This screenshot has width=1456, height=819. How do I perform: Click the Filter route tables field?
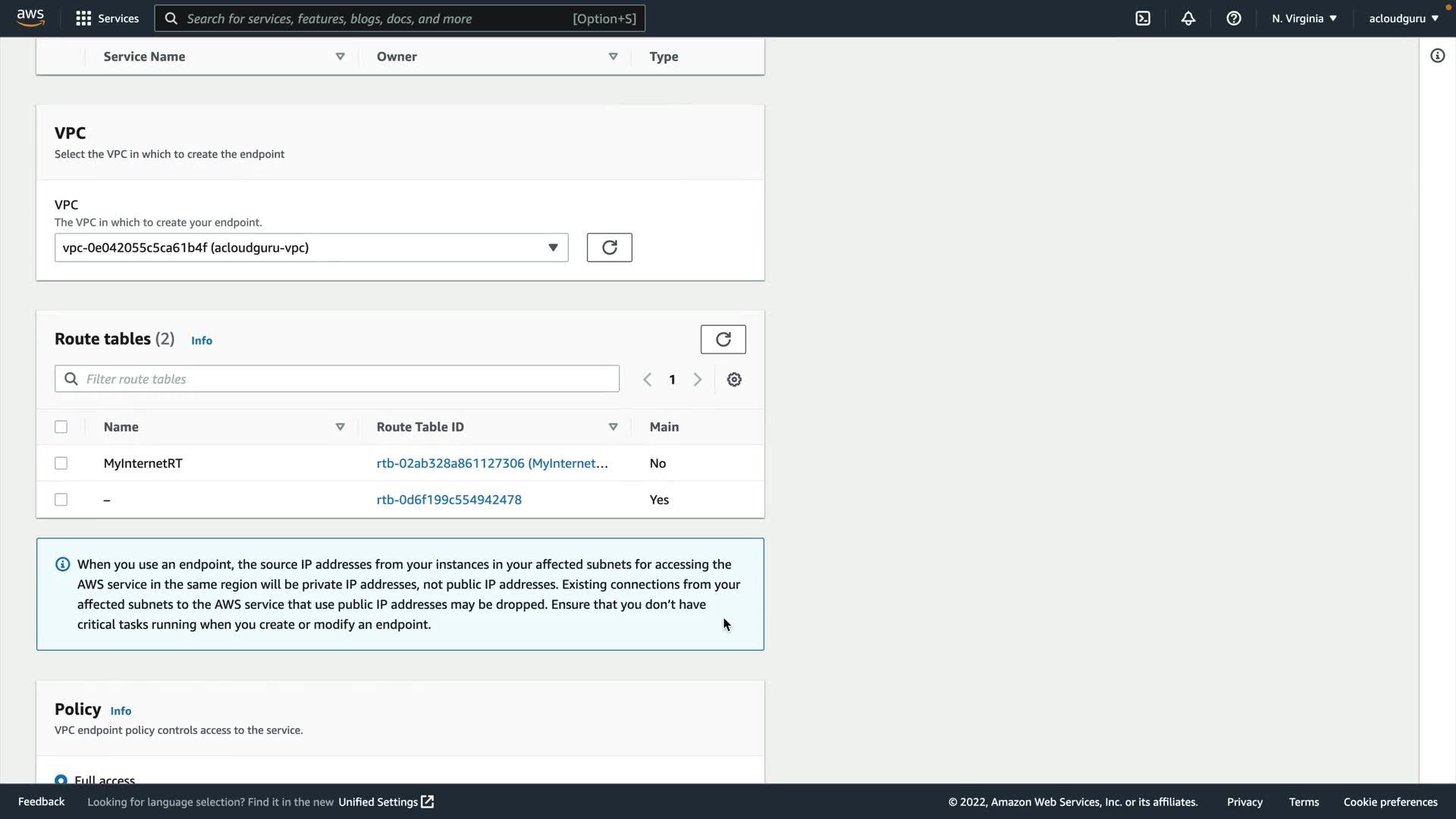point(337,379)
